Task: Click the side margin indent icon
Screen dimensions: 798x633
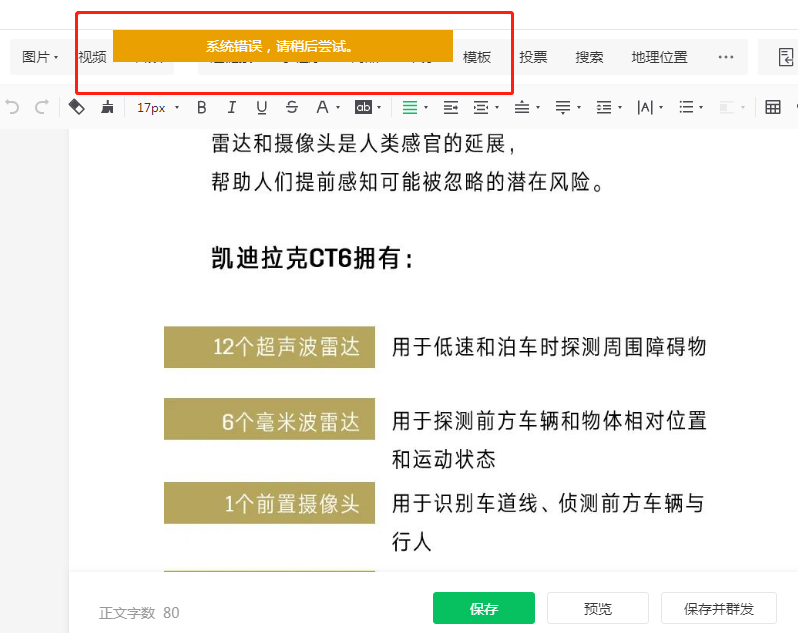Action: [480, 107]
